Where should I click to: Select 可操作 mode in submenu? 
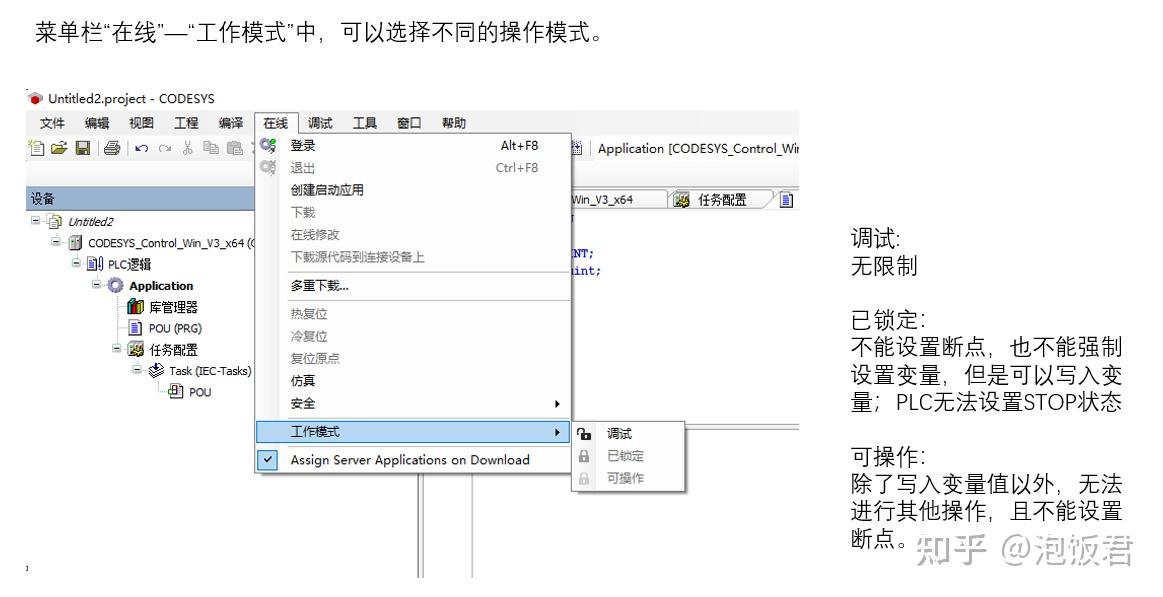[x=628, y=478]
